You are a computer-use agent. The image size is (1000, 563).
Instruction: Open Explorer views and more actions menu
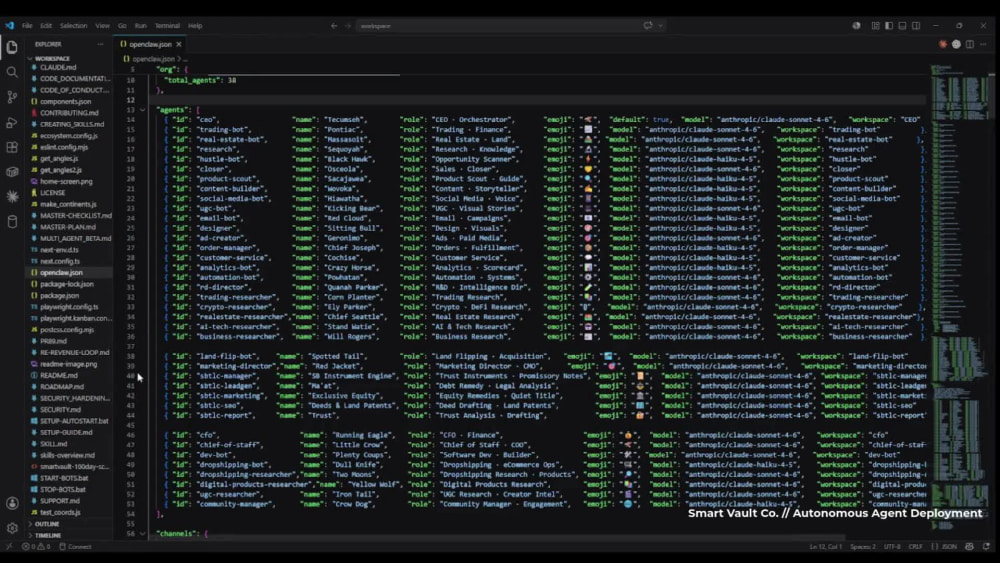[100, 44]
